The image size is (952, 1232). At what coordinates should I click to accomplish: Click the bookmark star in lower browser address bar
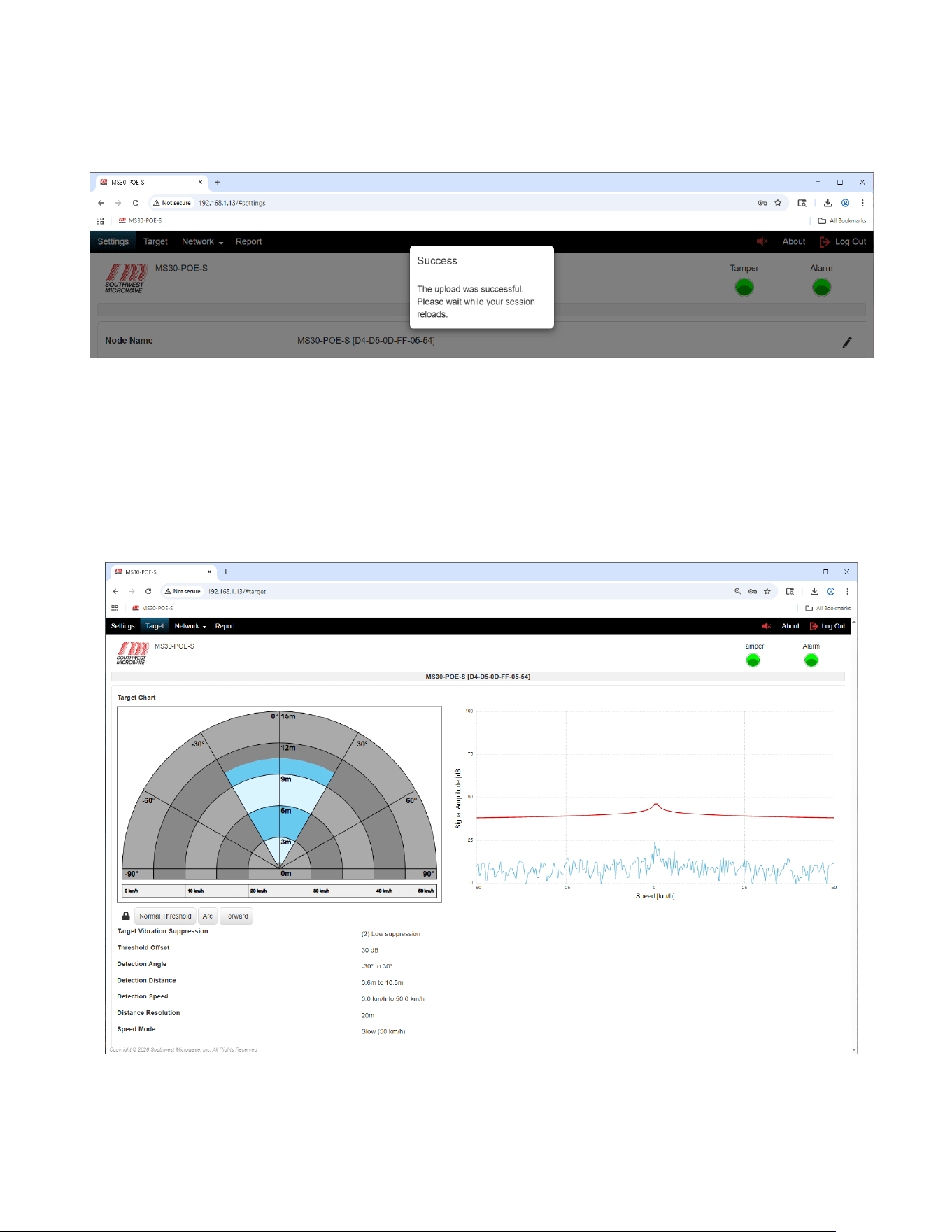point(767,591)
